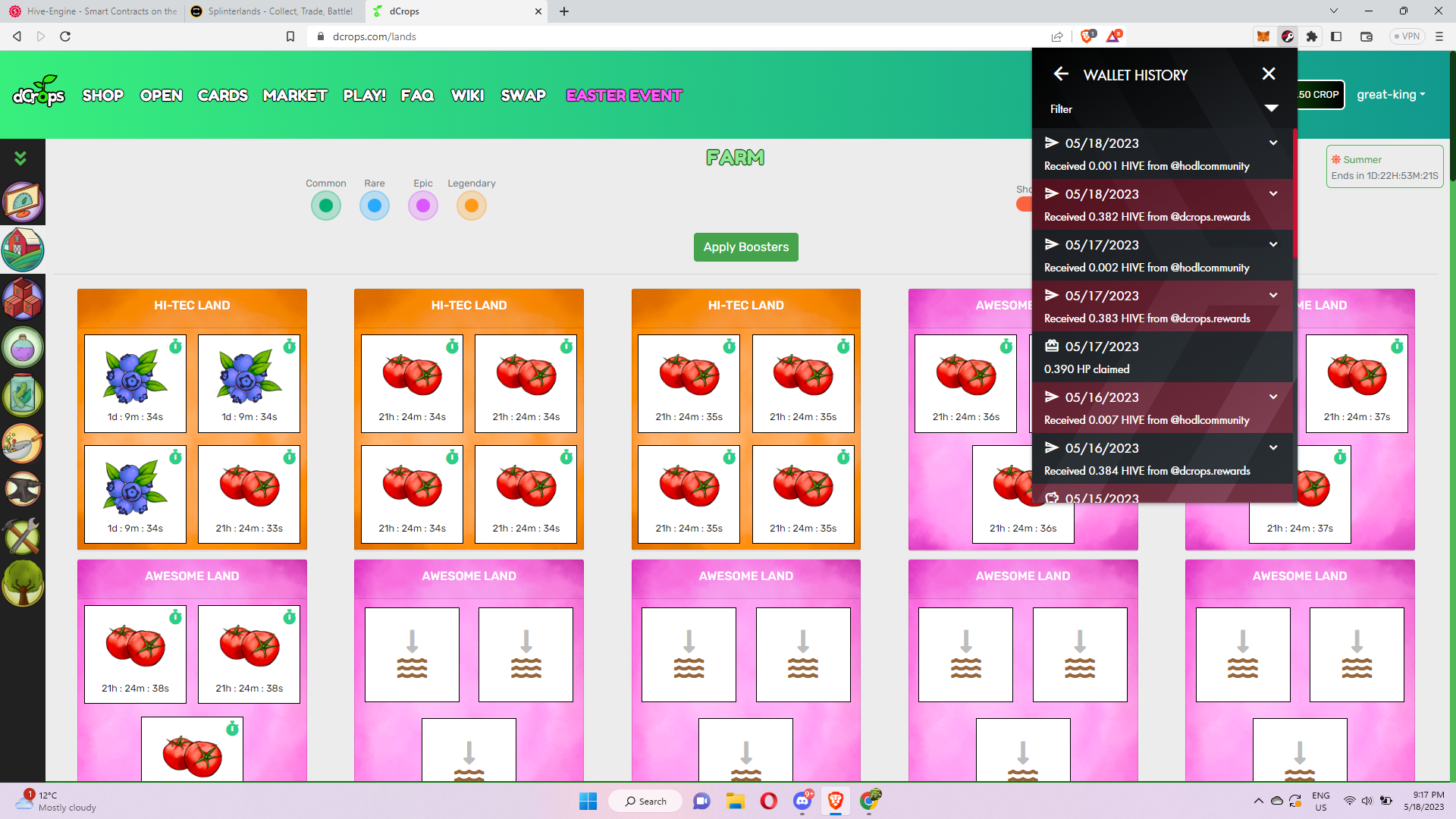Click the address bar URL
Screen dimensions: 1456x819
point(375,36)
